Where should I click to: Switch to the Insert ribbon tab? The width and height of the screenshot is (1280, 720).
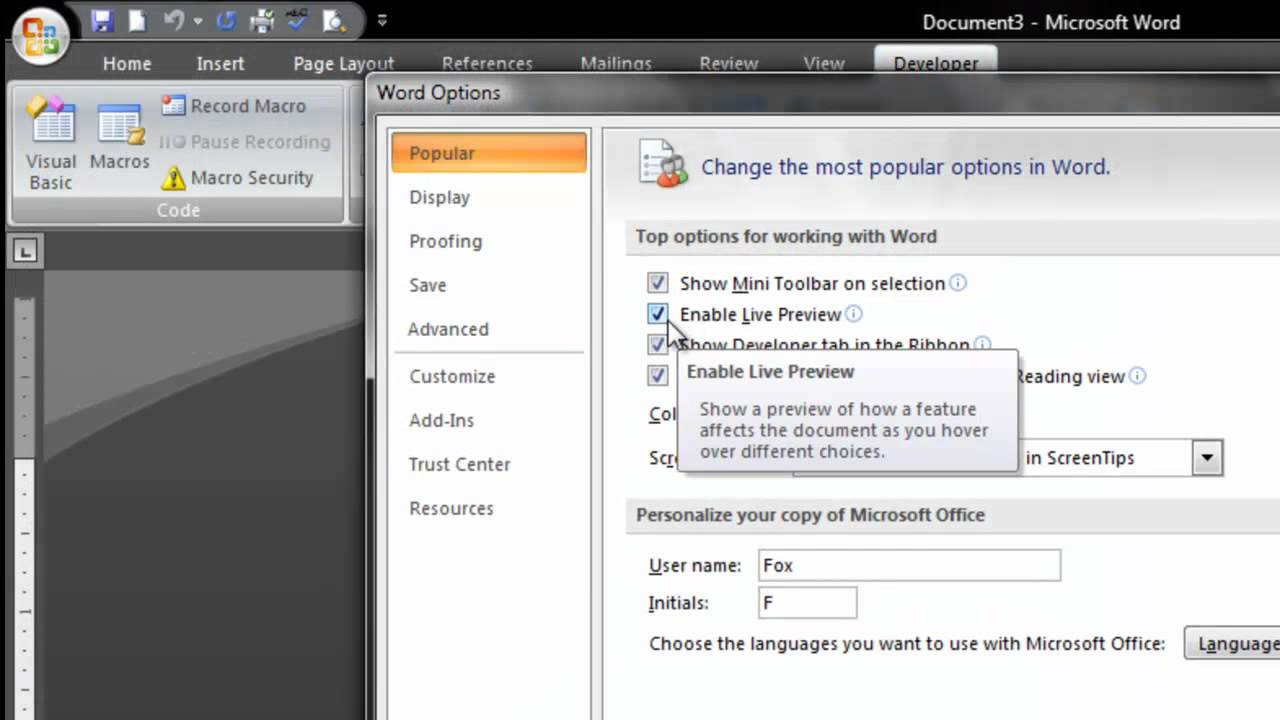click(x=220, y=63)
